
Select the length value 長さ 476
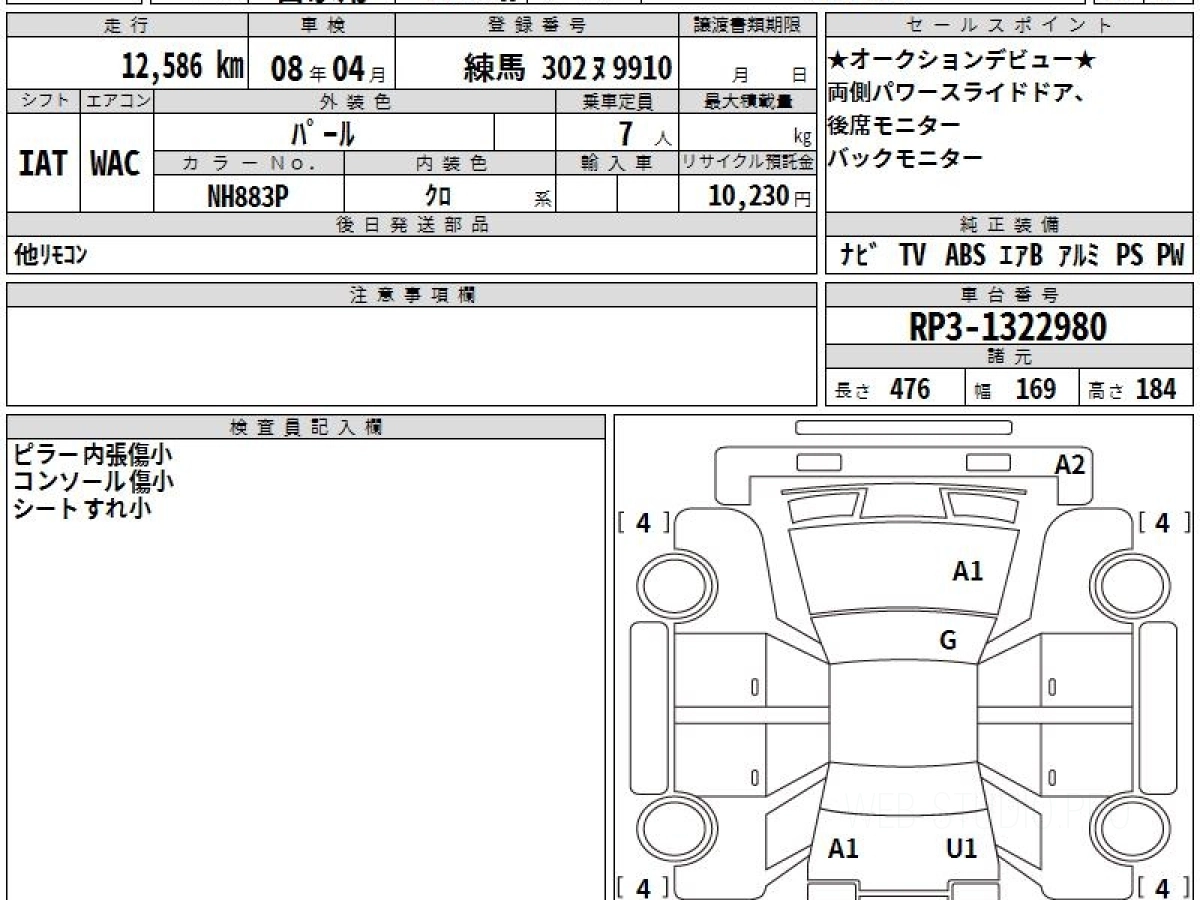[x=883, y=389]
